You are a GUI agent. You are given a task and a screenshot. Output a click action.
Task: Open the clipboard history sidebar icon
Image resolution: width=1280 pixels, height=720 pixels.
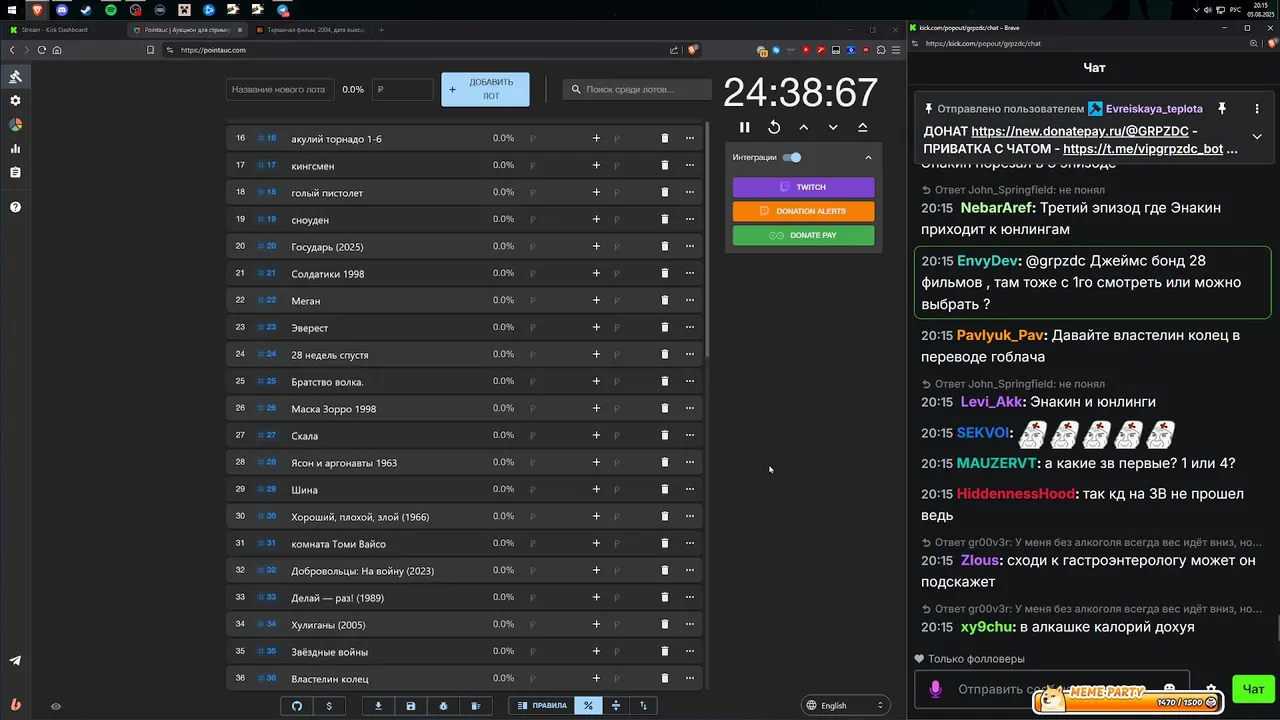tap(15, 173)
